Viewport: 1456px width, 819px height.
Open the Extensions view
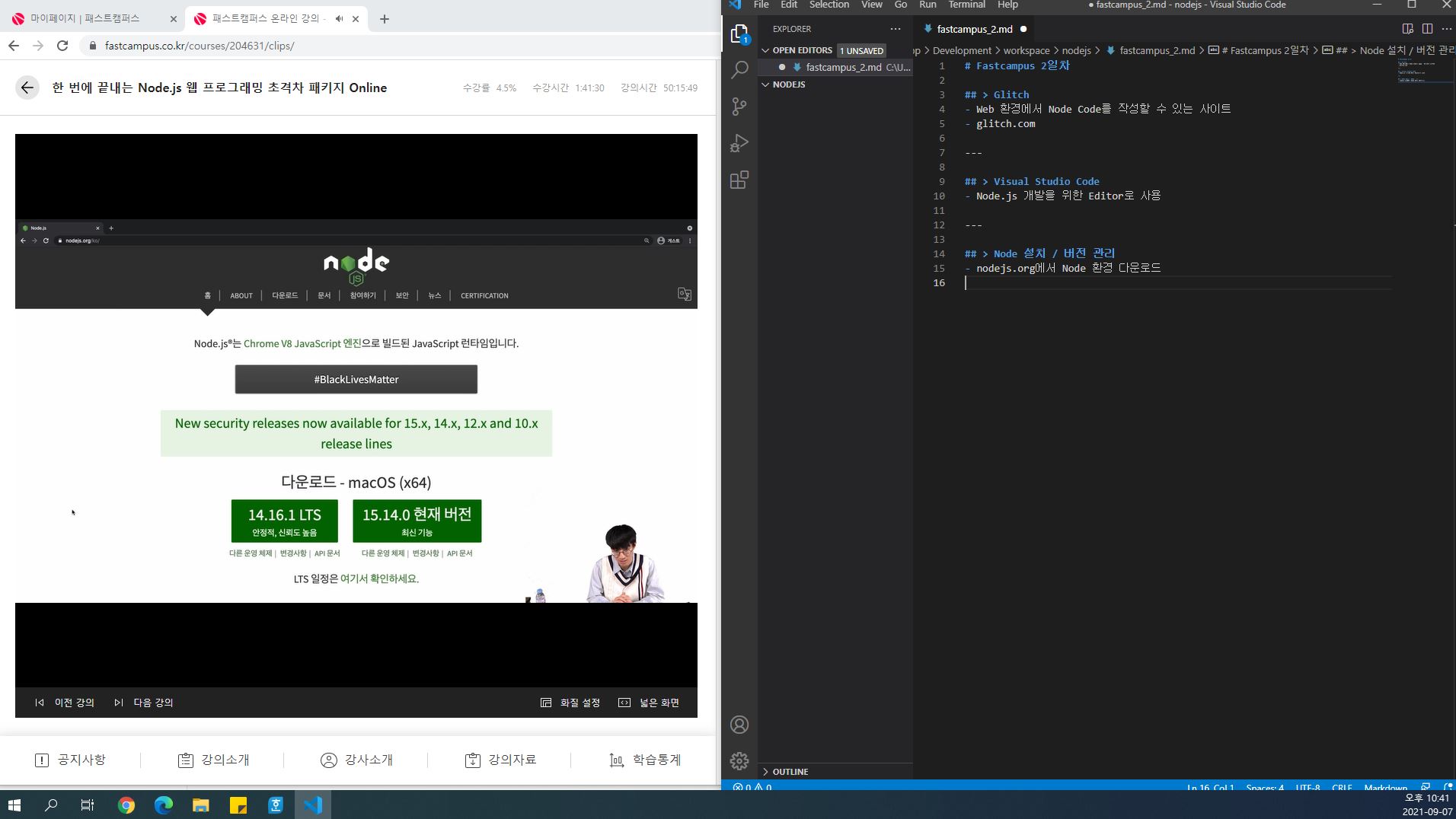pyautogui.click(x=739, y=180)
